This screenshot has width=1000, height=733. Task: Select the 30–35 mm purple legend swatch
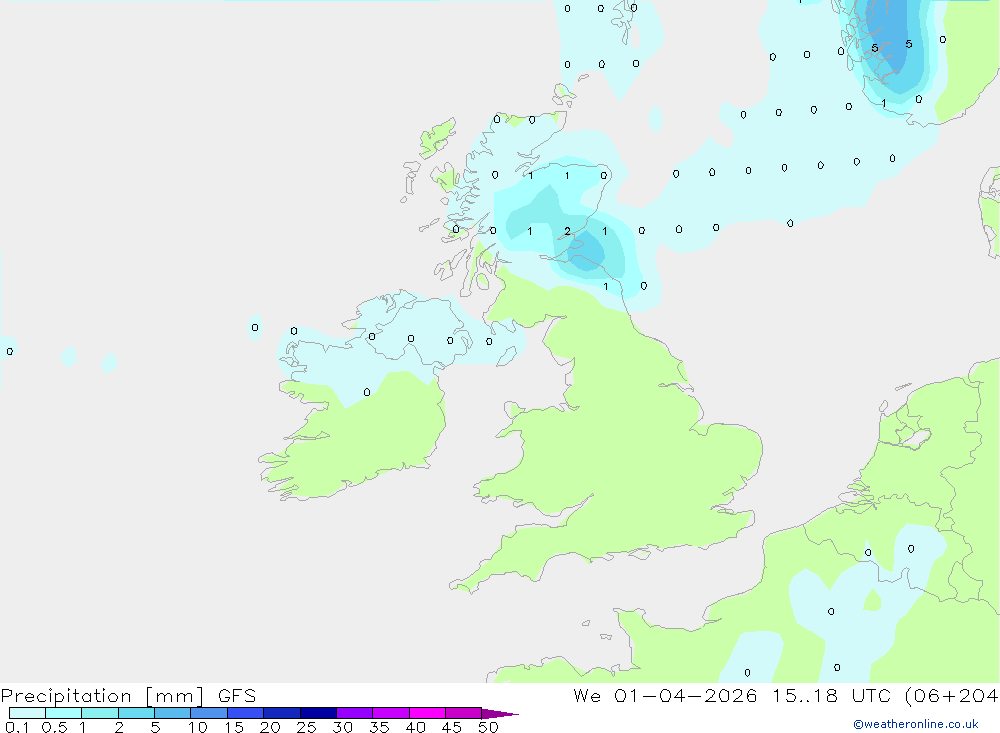point(355,713)
